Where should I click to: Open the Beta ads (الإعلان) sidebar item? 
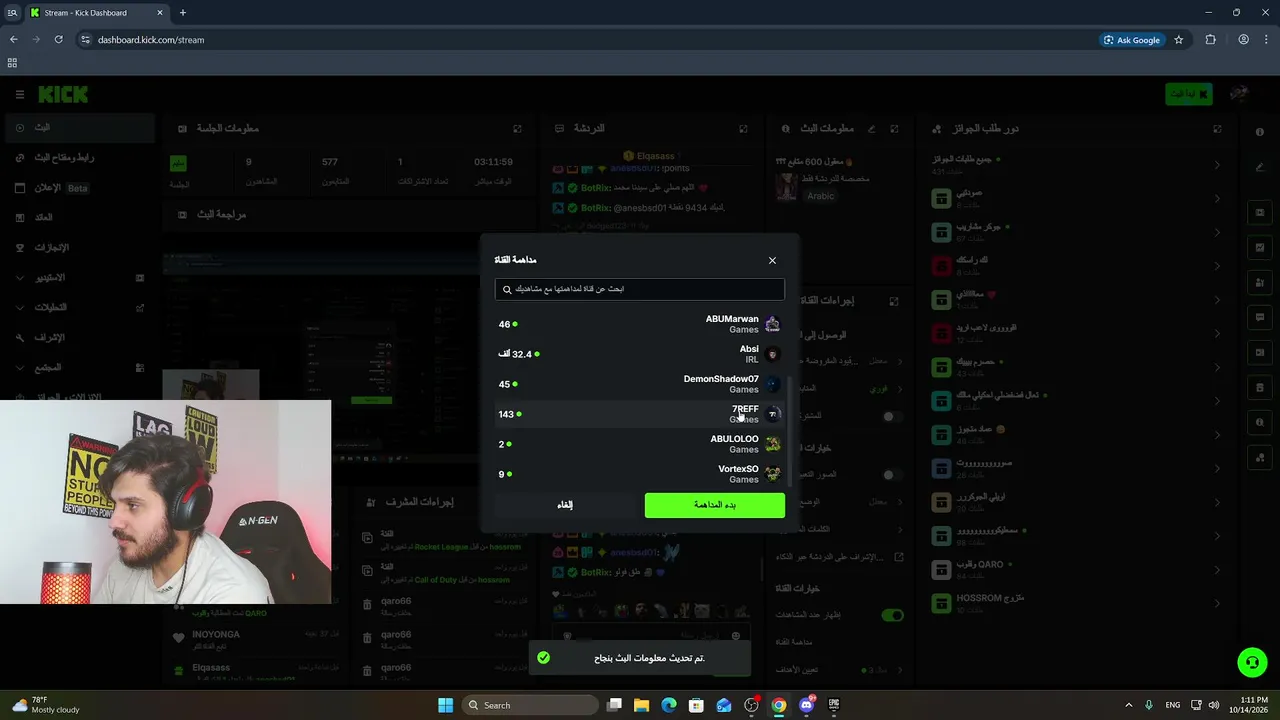(78, 187)
